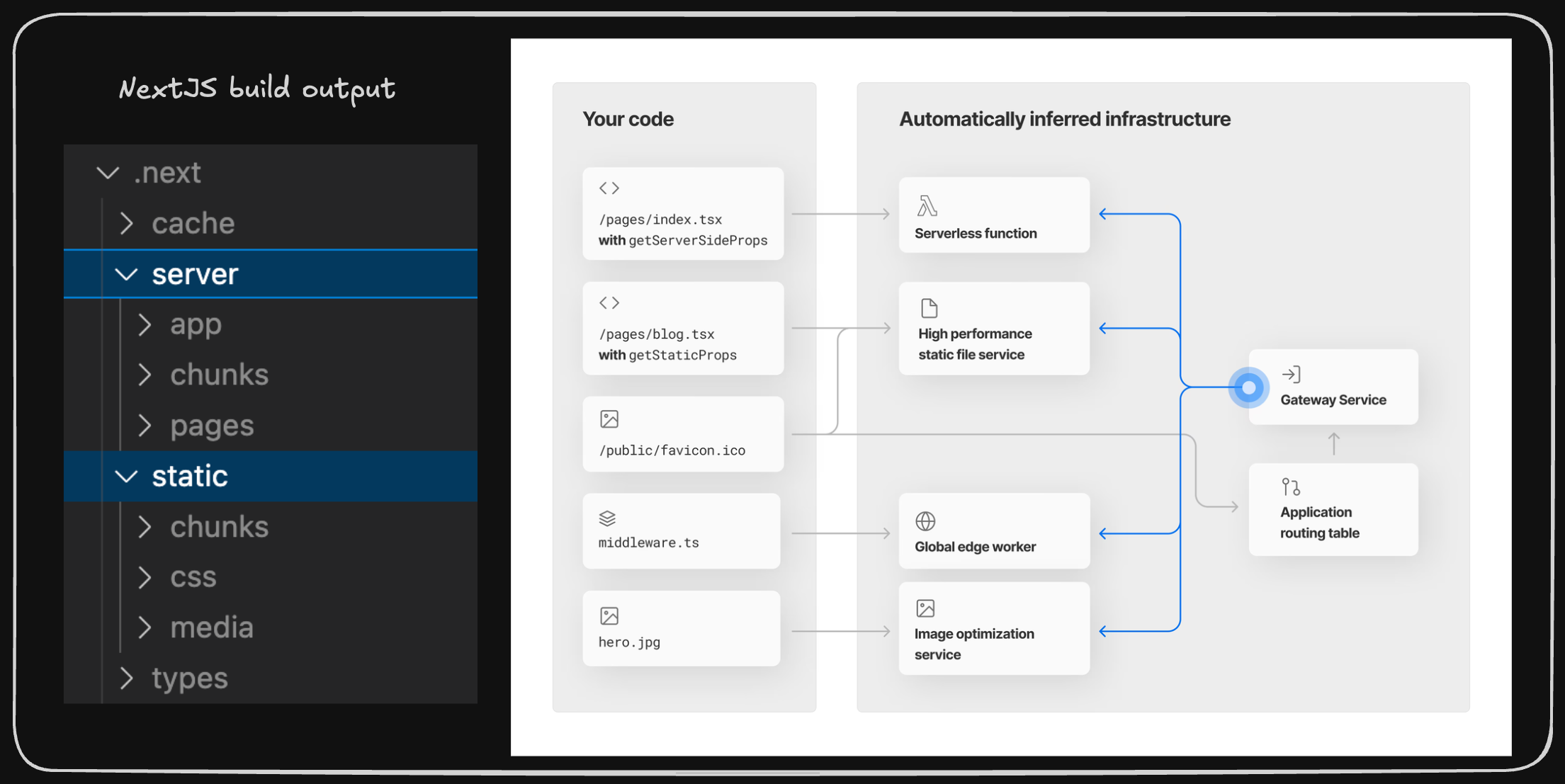This screenshot has width=1565, height=784.
Task: Select the pages folder name
Action: pyautogui.click(x=212, y=426)
